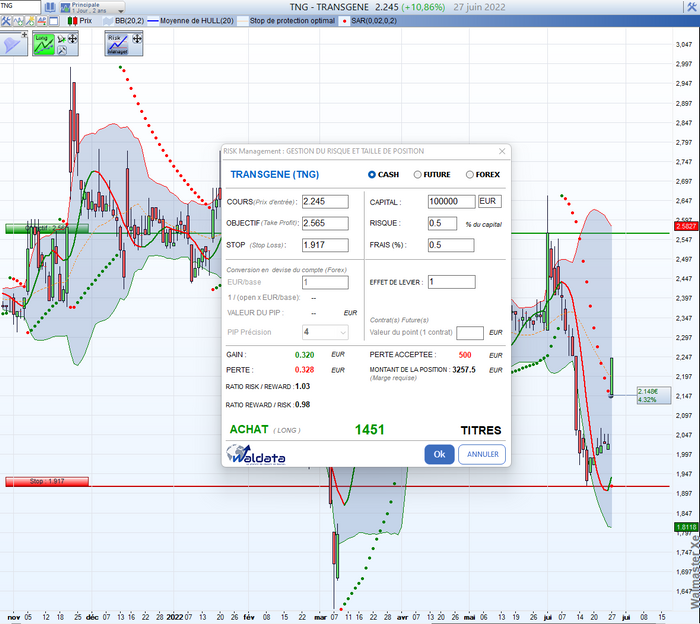Click the blue funnel filter widget
Image resolution: width=700 pixels, height=624 pixels.
pos(12,45)
